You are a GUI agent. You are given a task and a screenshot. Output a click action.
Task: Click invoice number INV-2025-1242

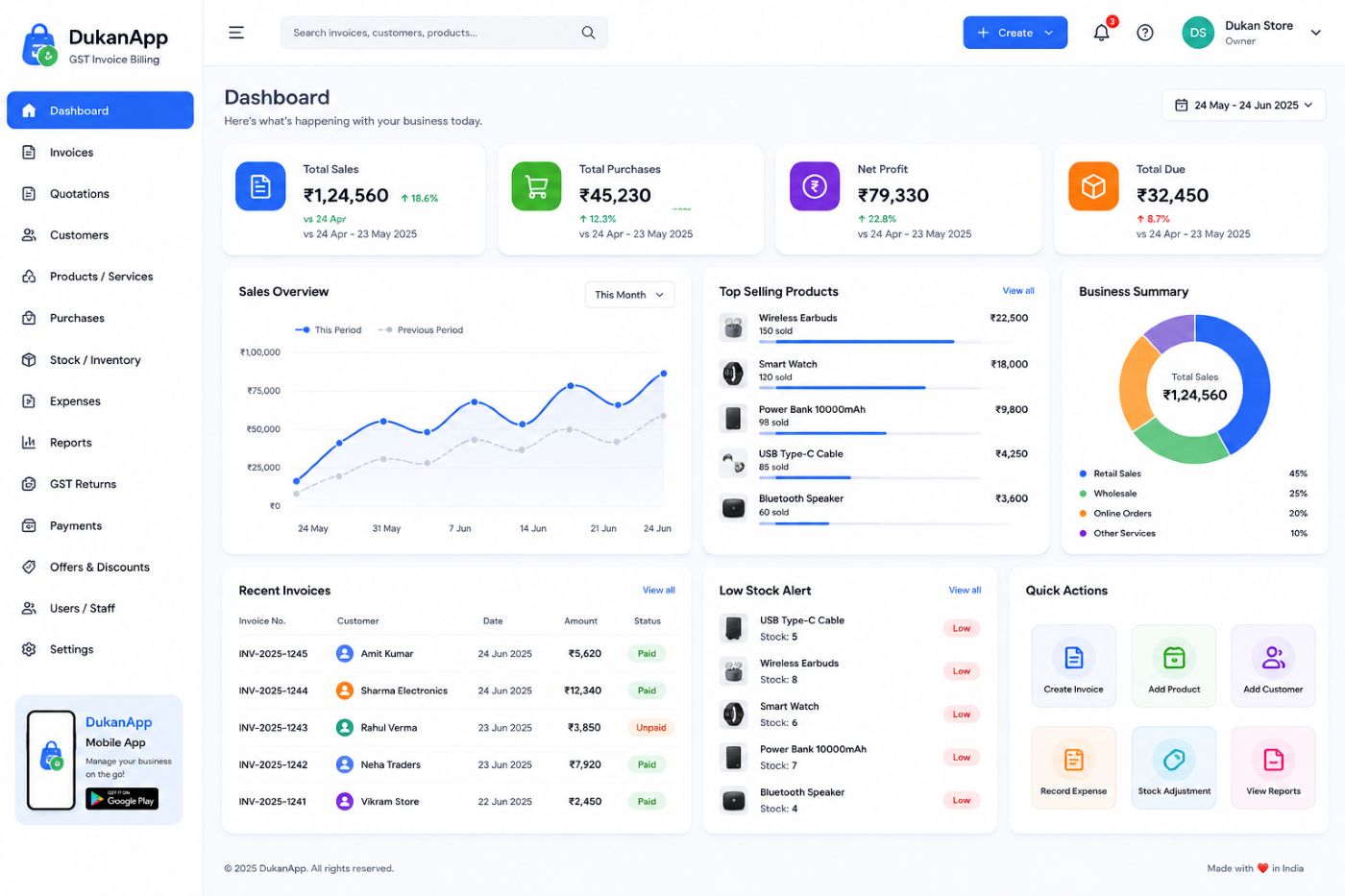[x=273, y=764]
